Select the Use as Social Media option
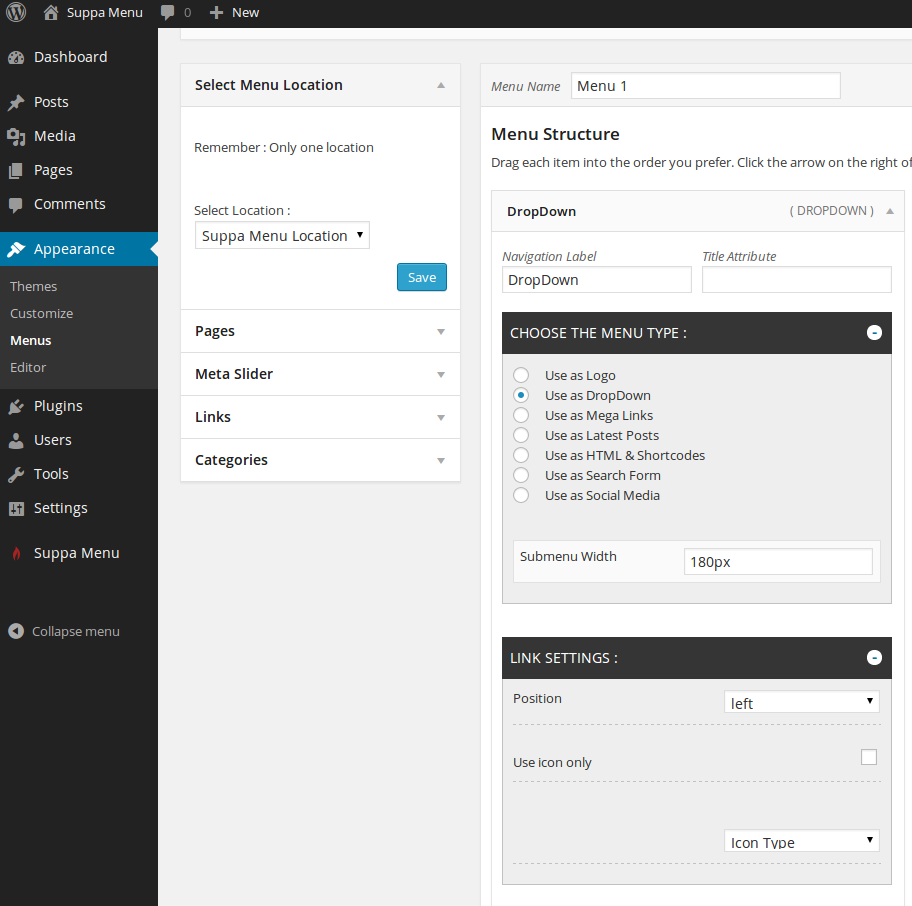 pos(521,495)
